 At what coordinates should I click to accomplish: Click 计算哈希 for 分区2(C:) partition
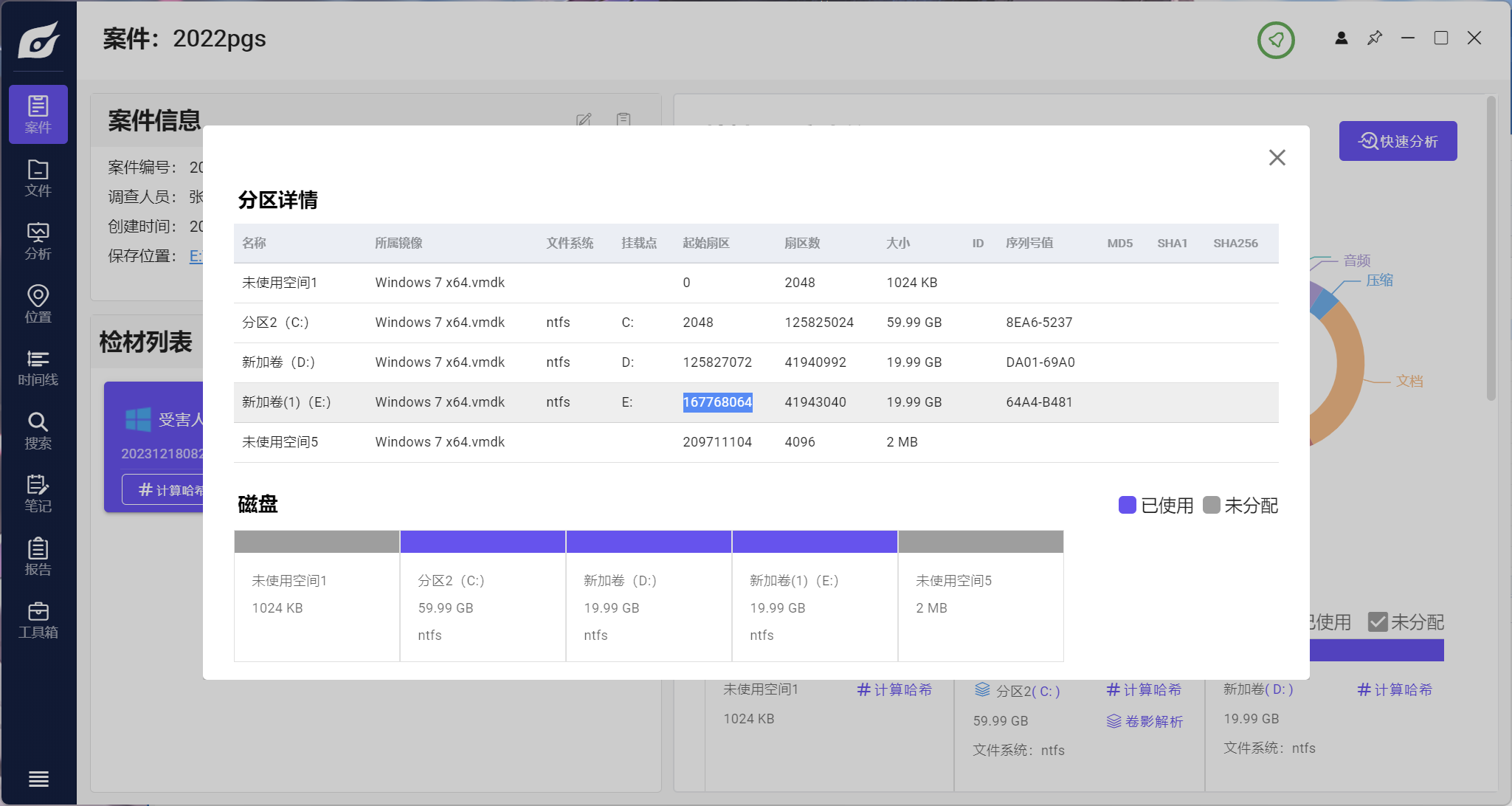click(1144, 689)
